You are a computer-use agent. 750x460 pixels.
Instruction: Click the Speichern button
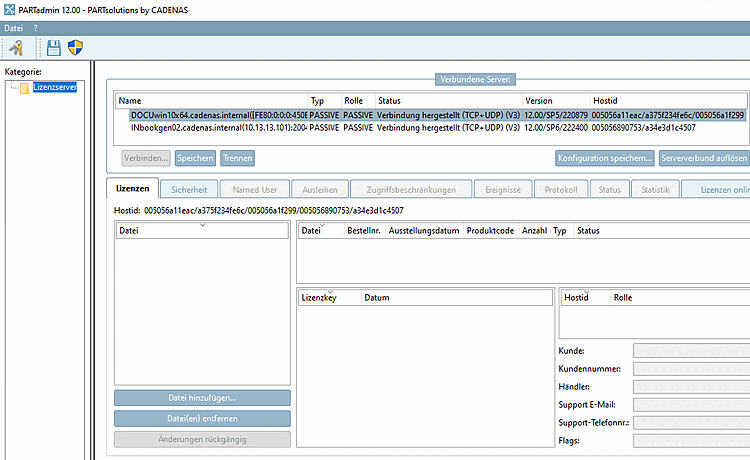coord(195,158)
